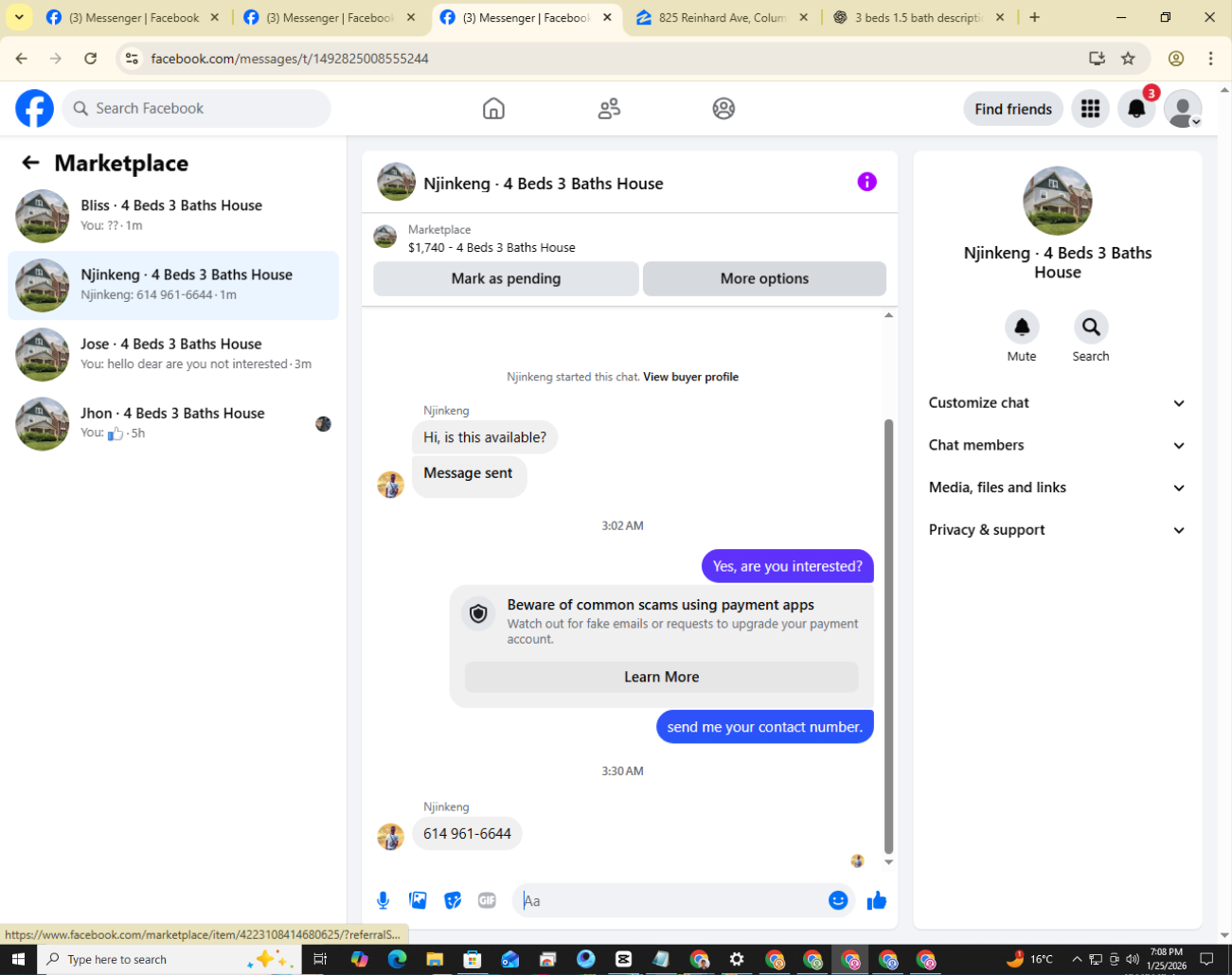The width and height of the screenshot is (1232, 975).
Task: Click the 614 961-6644 message bubble
Action: click(x=467, y=834)
